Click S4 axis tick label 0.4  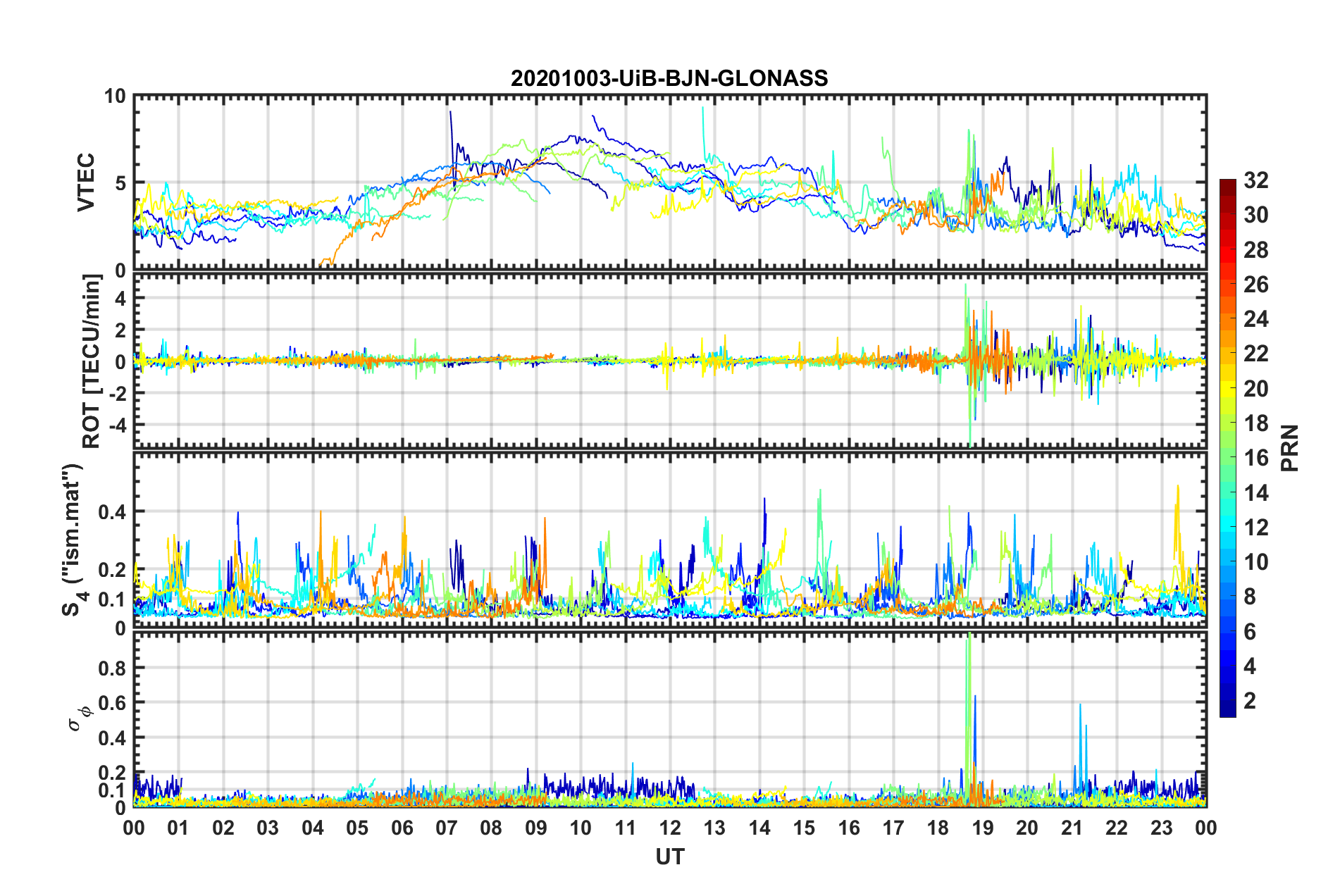[x=112, y=512]
